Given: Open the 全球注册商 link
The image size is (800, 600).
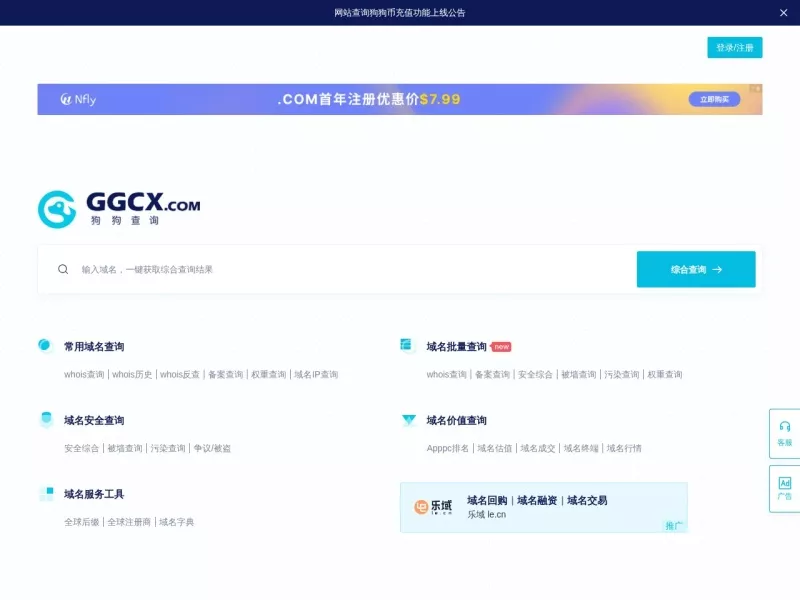Looking at the screenshot, I should [129, 522].
